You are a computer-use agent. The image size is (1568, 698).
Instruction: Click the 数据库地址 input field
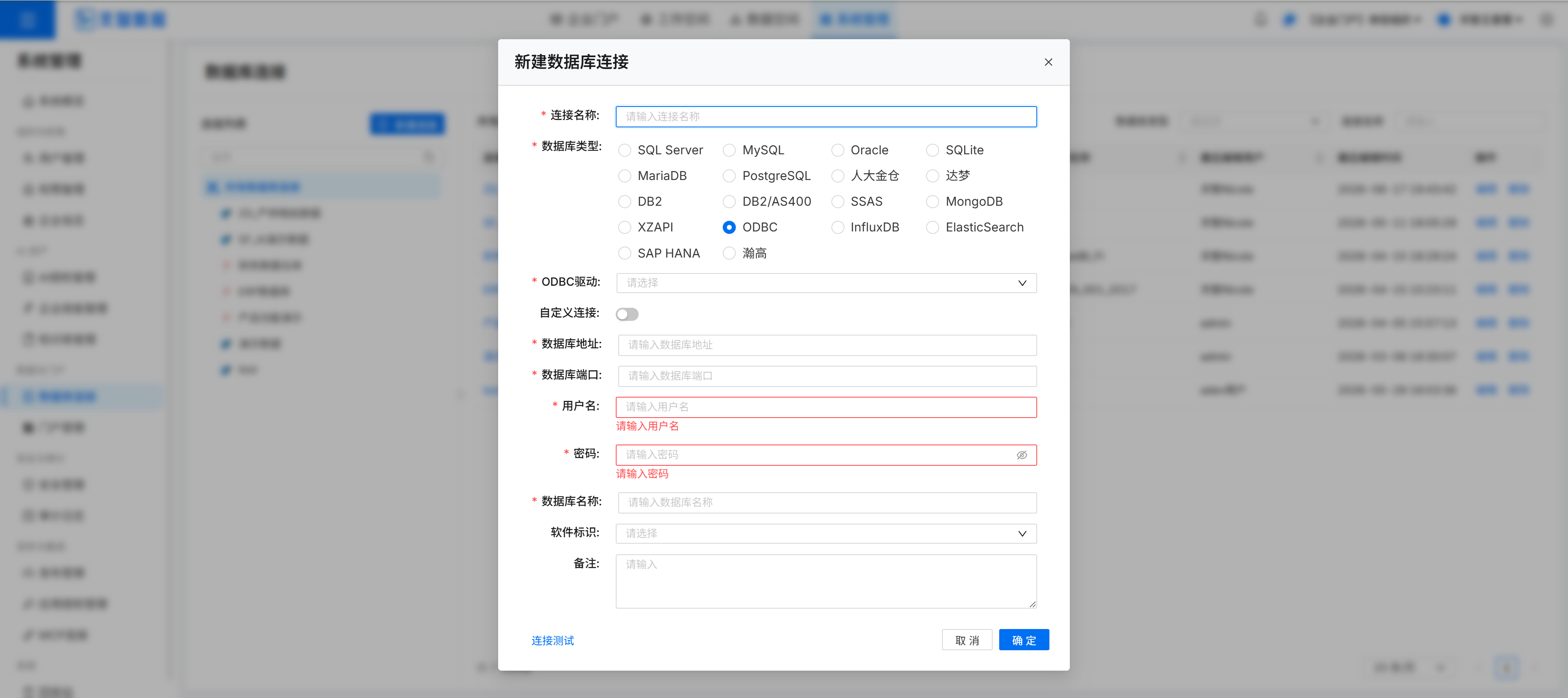[x=827, y=345]
